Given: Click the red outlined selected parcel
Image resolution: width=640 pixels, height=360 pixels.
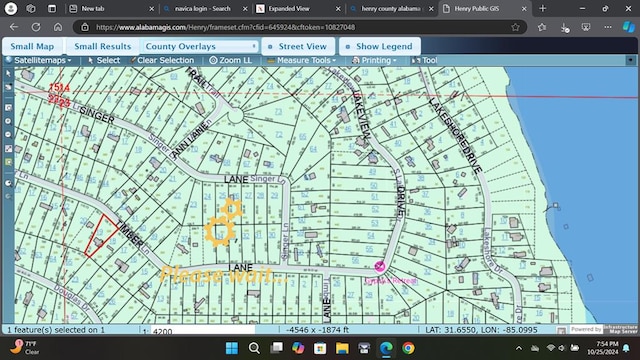Looking at the screenshot, I should point(102,236).
